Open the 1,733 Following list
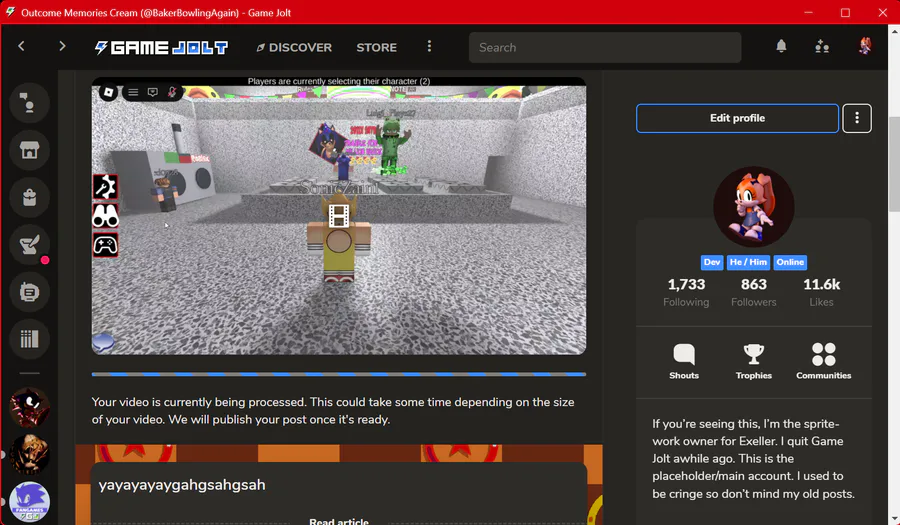The image size is (900, 525). point(686,292)
